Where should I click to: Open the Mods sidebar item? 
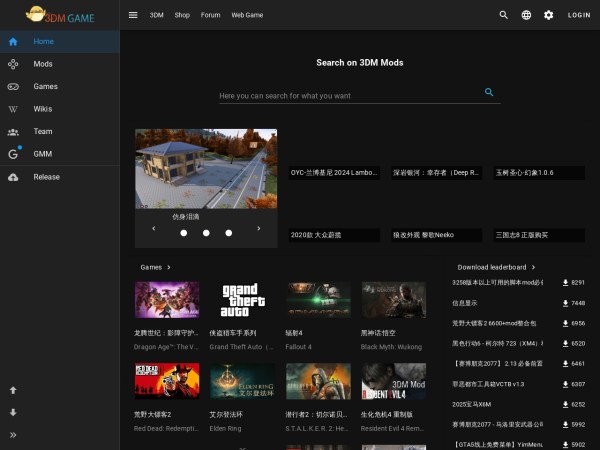43,64
